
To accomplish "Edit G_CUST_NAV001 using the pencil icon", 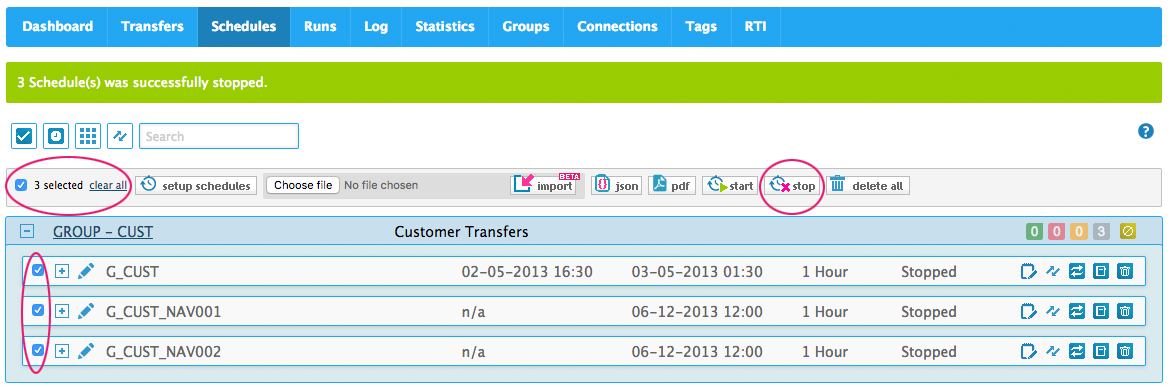I will [86, 310].
